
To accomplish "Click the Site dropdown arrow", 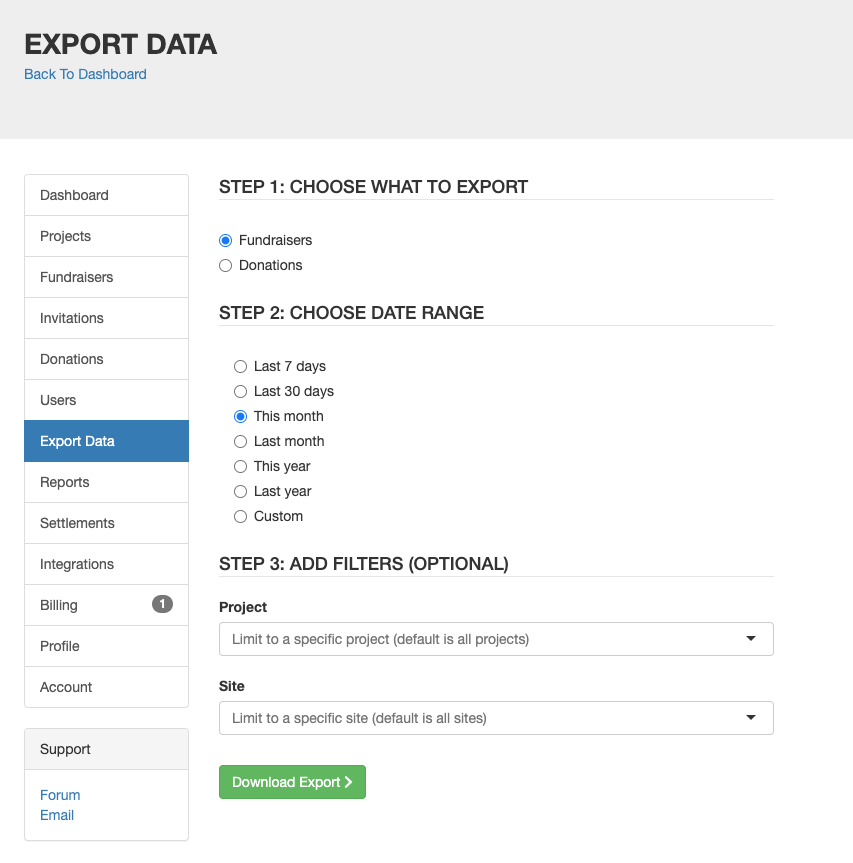I will click(751, 718).
